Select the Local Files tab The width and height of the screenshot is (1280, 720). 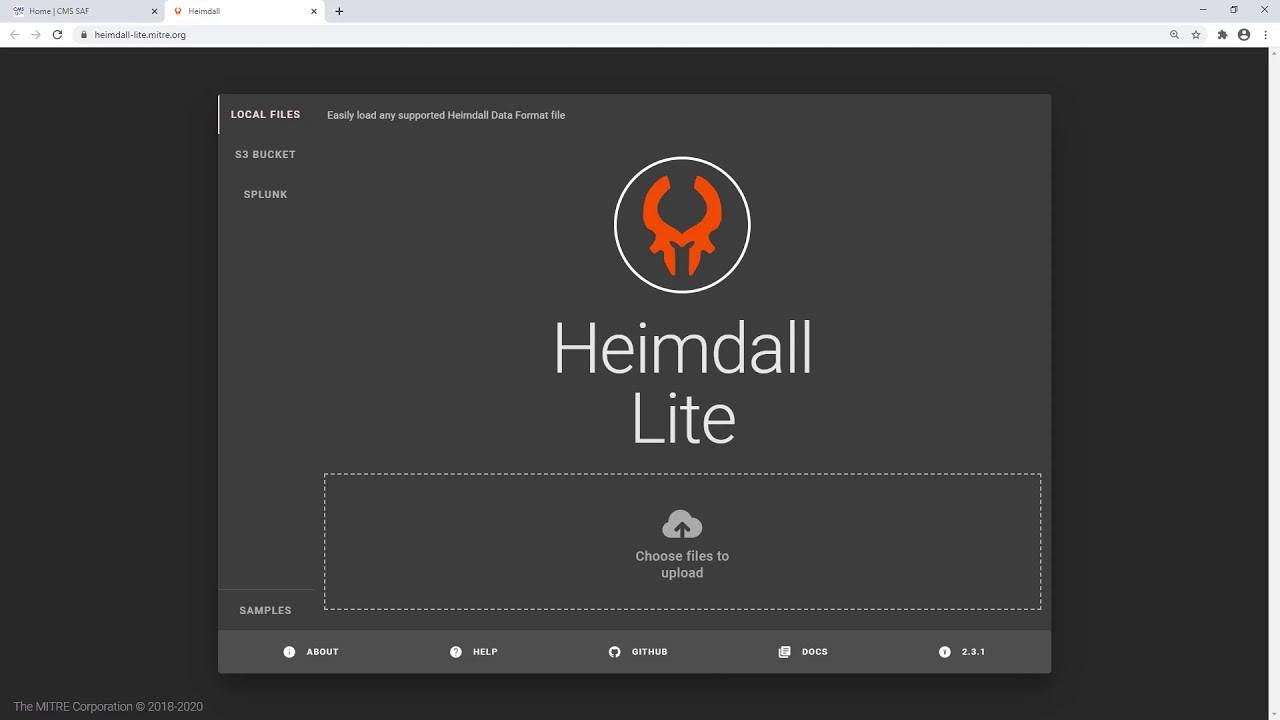click(265, 114)
